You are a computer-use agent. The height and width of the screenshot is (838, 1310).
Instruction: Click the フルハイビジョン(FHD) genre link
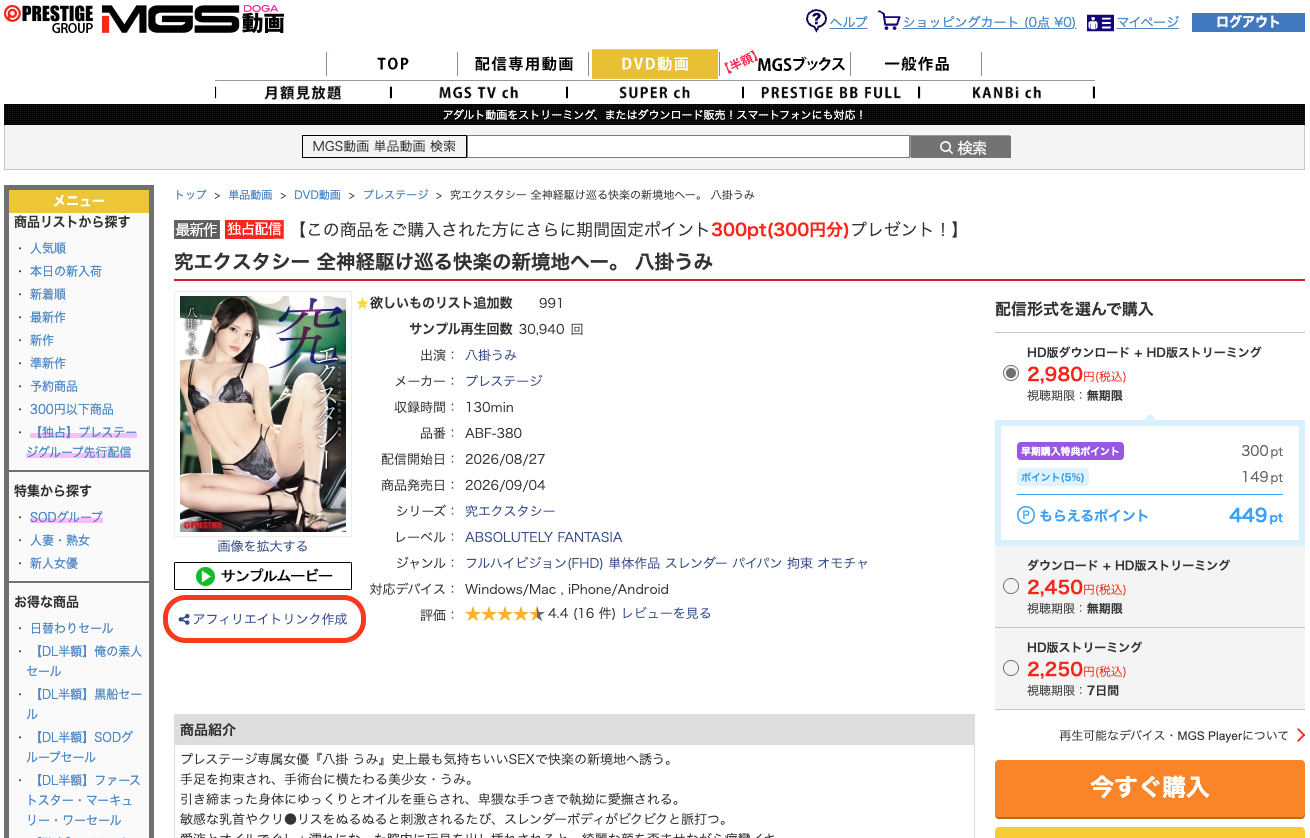click(534, 563)
